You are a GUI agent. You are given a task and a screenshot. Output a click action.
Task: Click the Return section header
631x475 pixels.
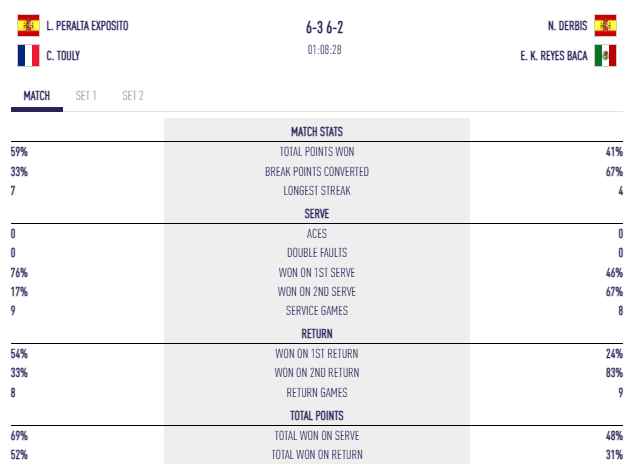[x=316, y=334]
